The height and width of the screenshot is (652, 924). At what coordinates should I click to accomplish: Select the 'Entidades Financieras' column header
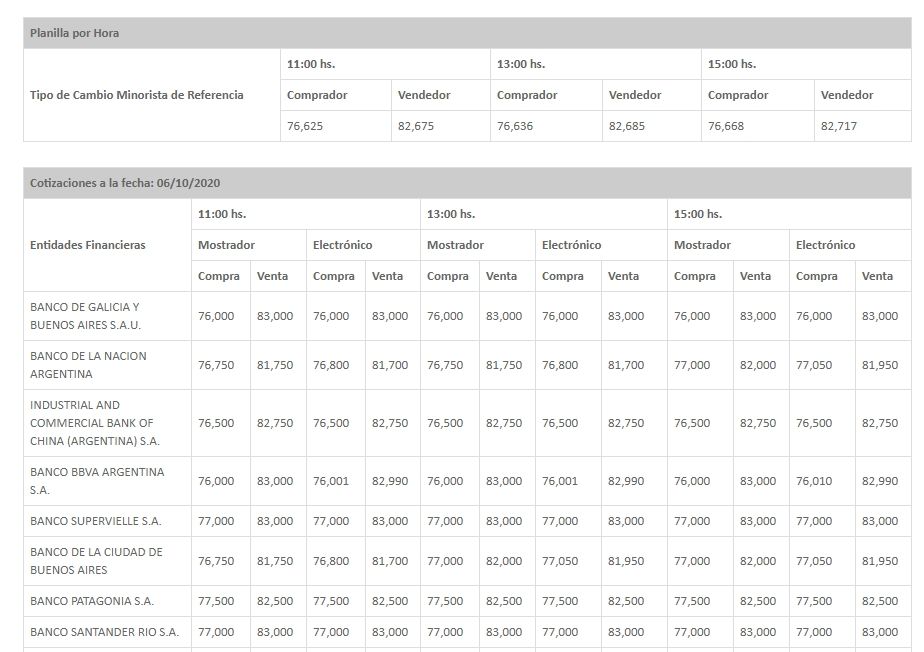(88, 245)
